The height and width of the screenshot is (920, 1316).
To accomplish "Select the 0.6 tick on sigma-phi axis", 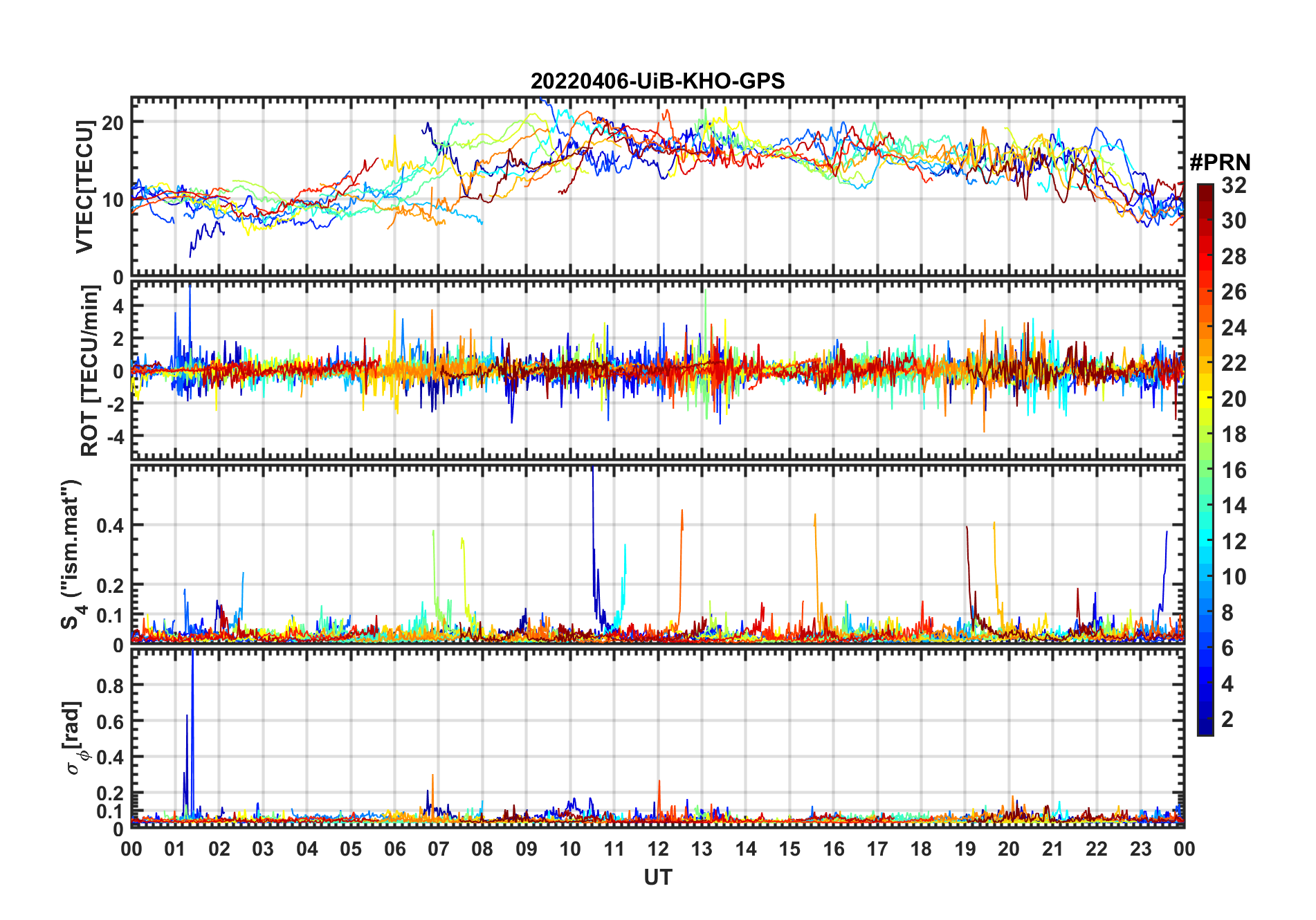I will [x=111, y=721].
